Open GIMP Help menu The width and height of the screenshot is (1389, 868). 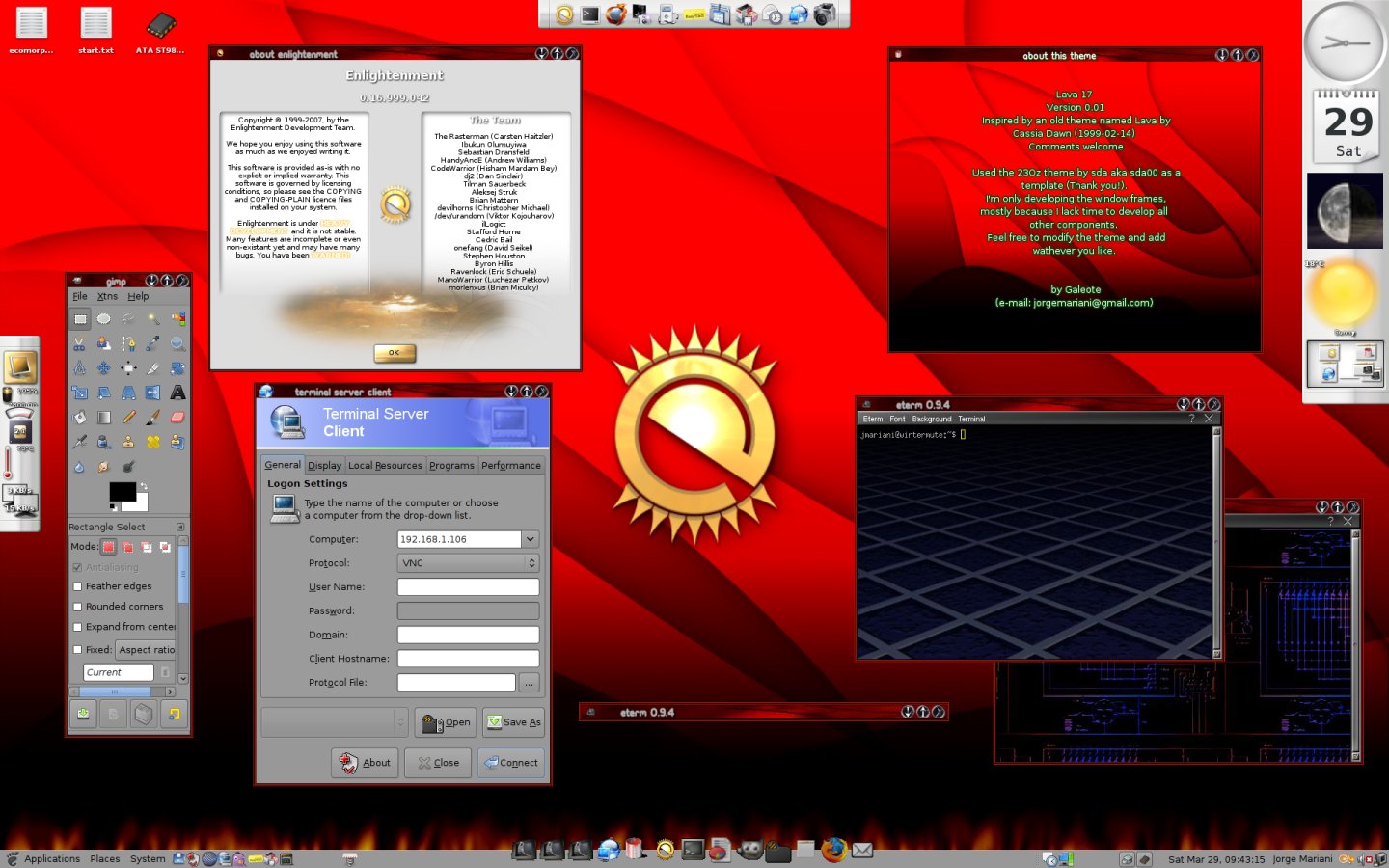point(139,296)
